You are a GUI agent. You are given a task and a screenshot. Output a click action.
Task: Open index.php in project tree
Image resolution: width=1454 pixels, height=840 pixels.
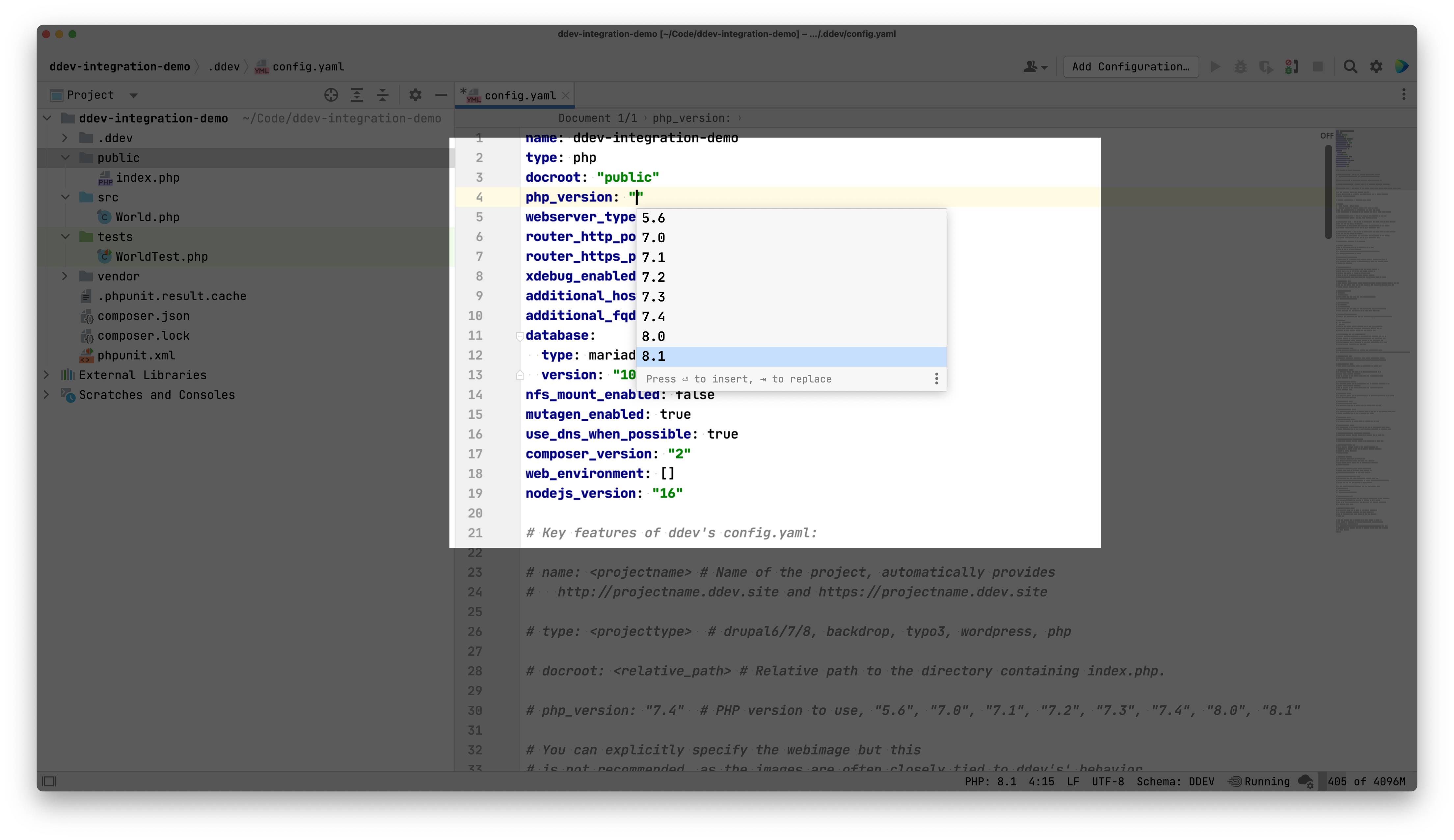139,178
